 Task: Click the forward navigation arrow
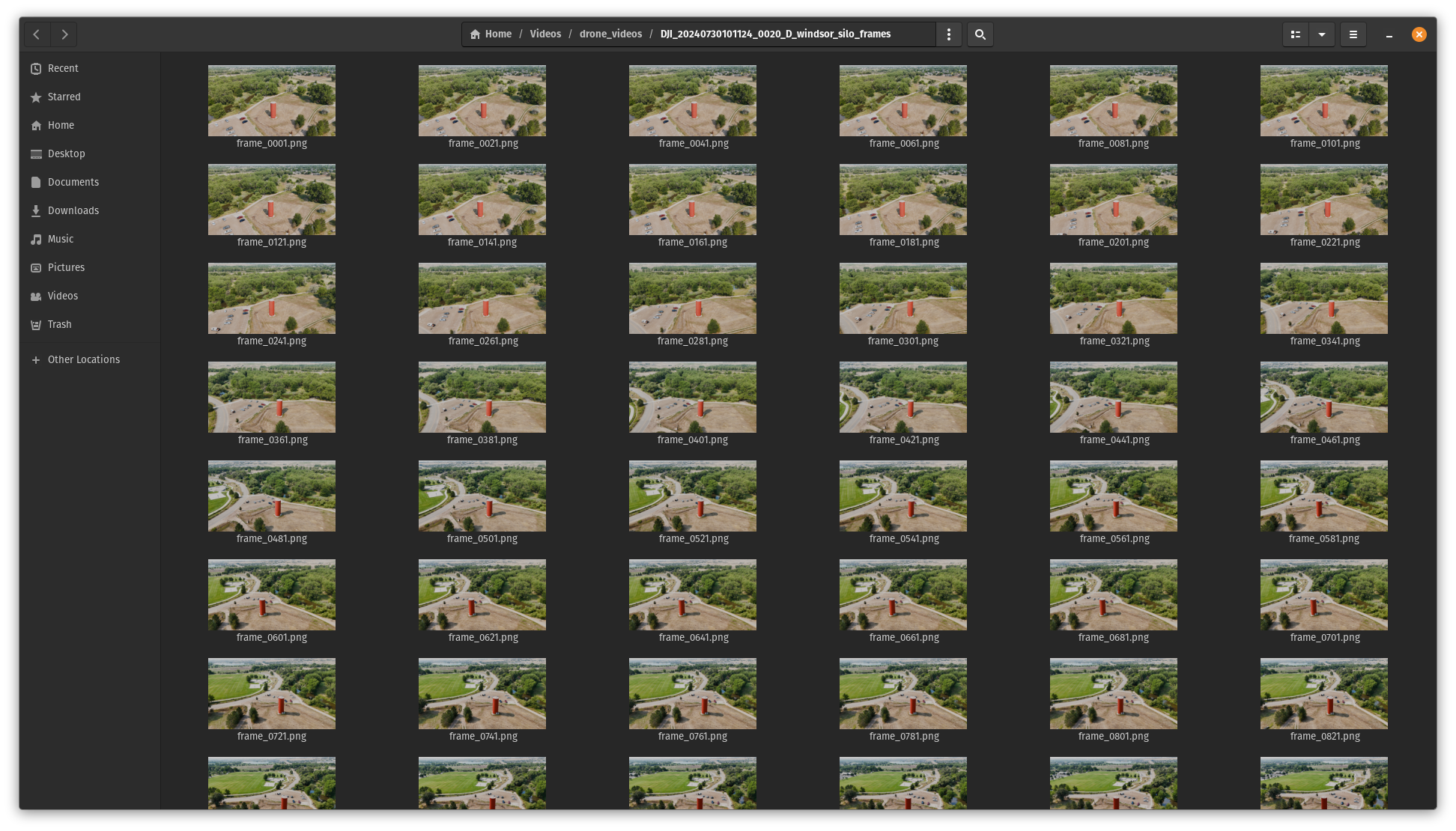click(64, 34)
